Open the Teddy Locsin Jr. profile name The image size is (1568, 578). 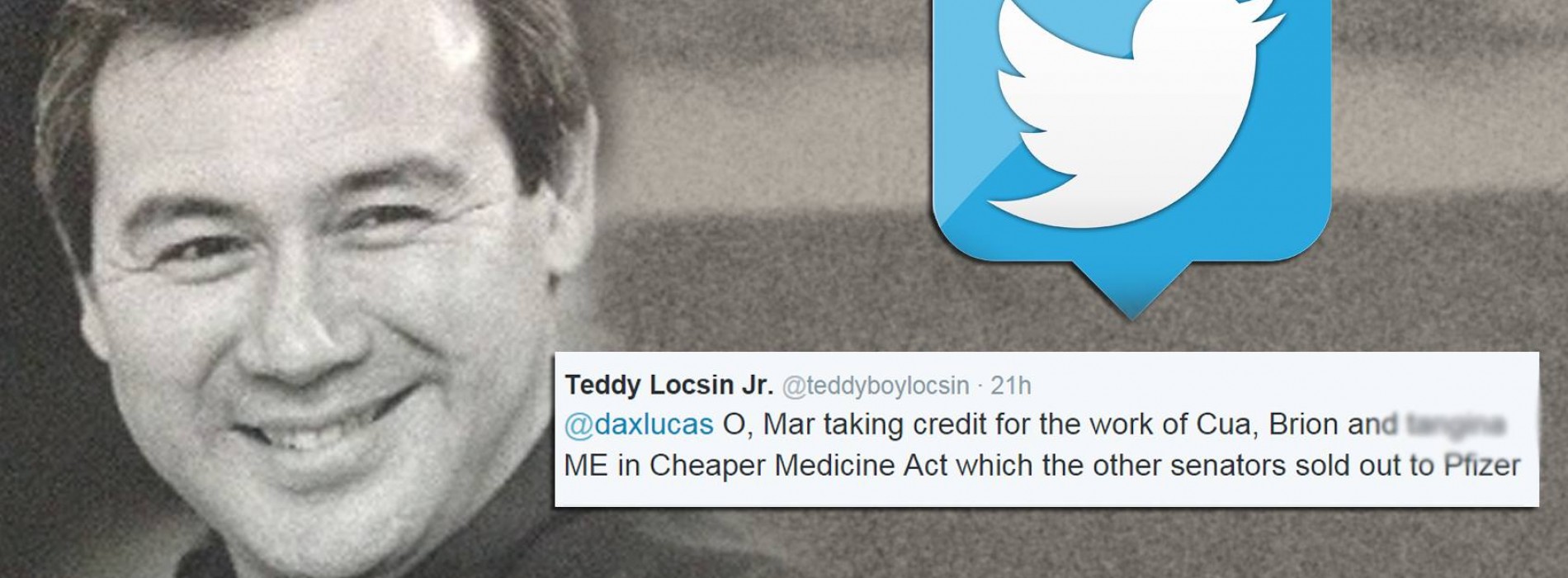668,385
